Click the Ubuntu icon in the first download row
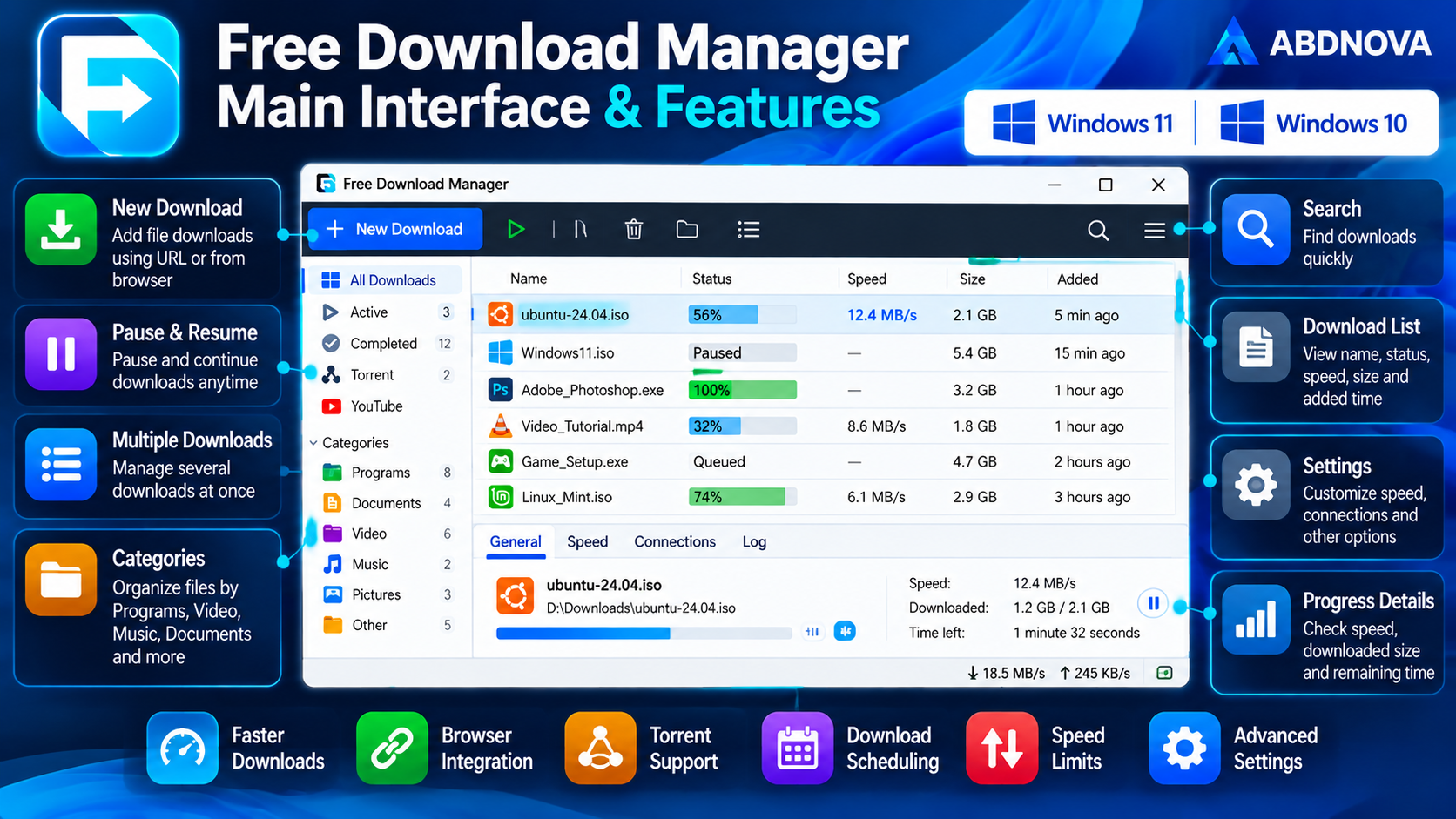Image resolution: width=1456 pixels, height=819 pixels. click(500, 314)
